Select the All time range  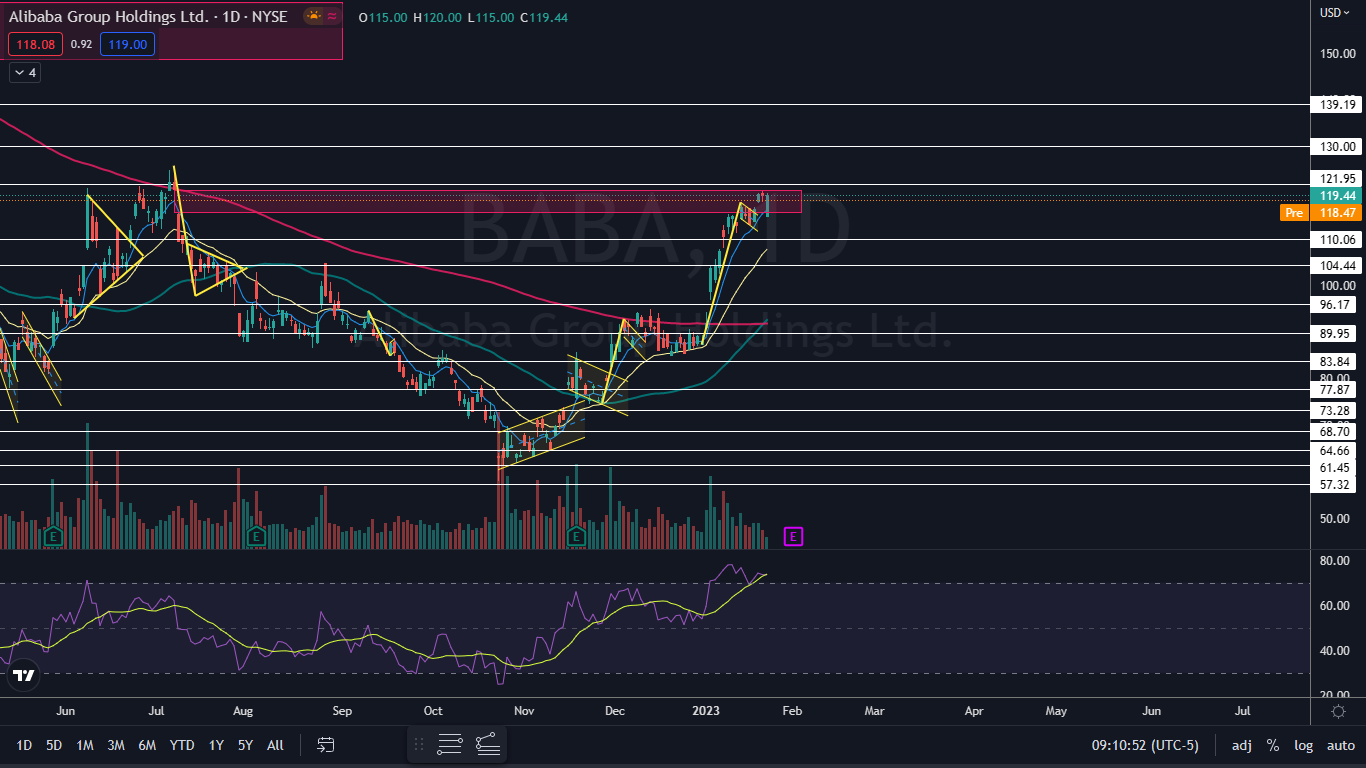[276, 745]
